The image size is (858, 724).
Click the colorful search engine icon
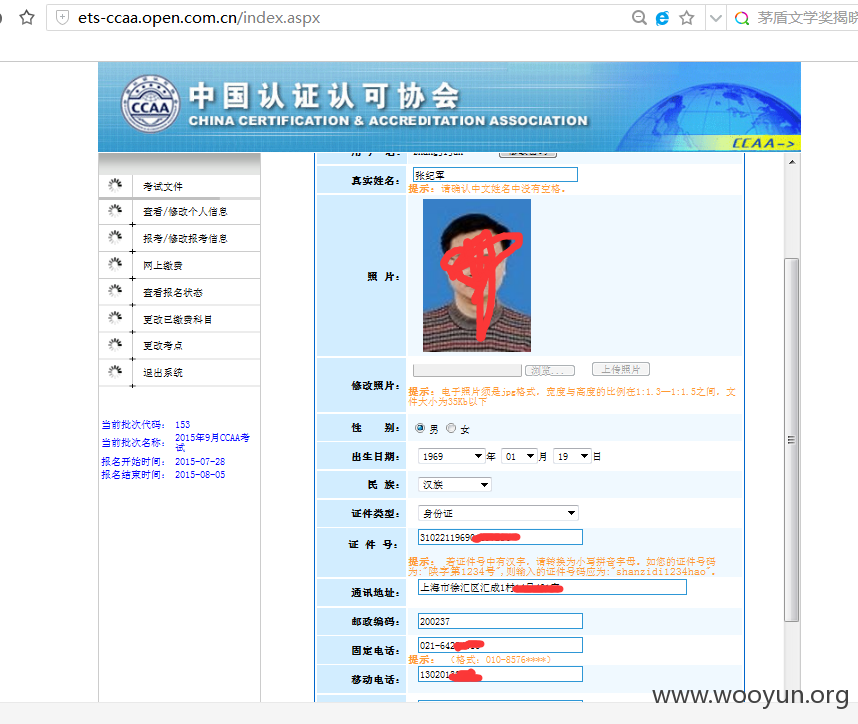[742, 18]
